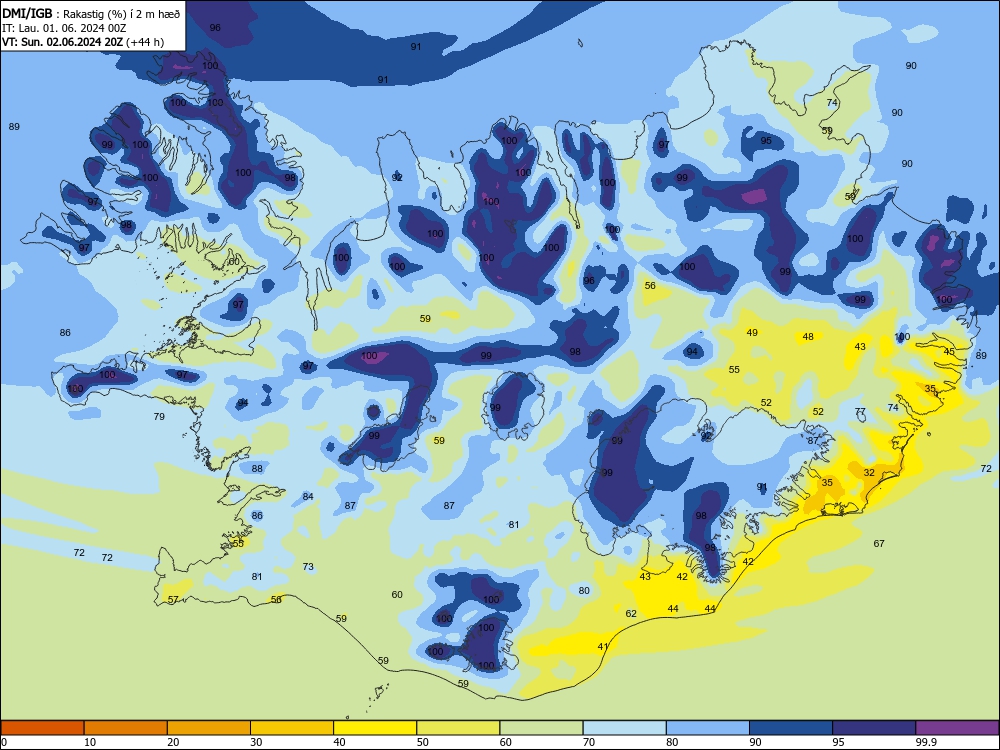
Task: Select the 40–50 bright yellow legend swatch
Action: coord(375,728)
